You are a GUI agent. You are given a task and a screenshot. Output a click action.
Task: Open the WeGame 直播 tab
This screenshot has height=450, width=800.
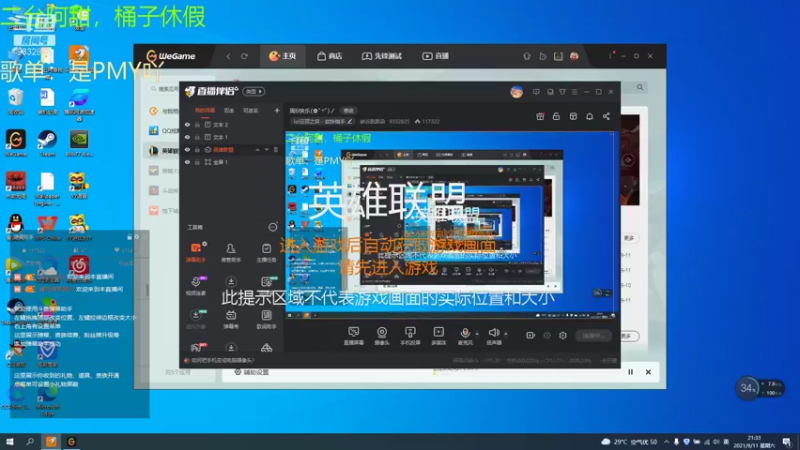436,56
